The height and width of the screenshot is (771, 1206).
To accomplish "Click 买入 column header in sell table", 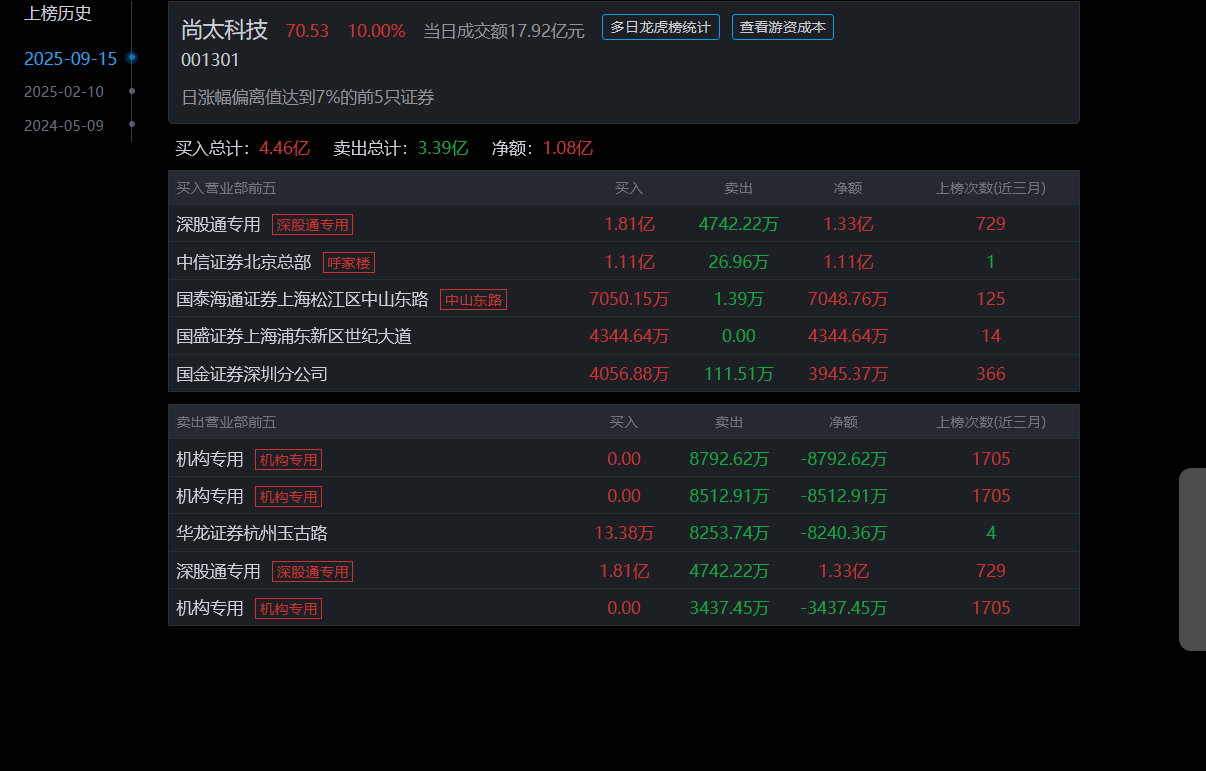I will click(624, 422).
